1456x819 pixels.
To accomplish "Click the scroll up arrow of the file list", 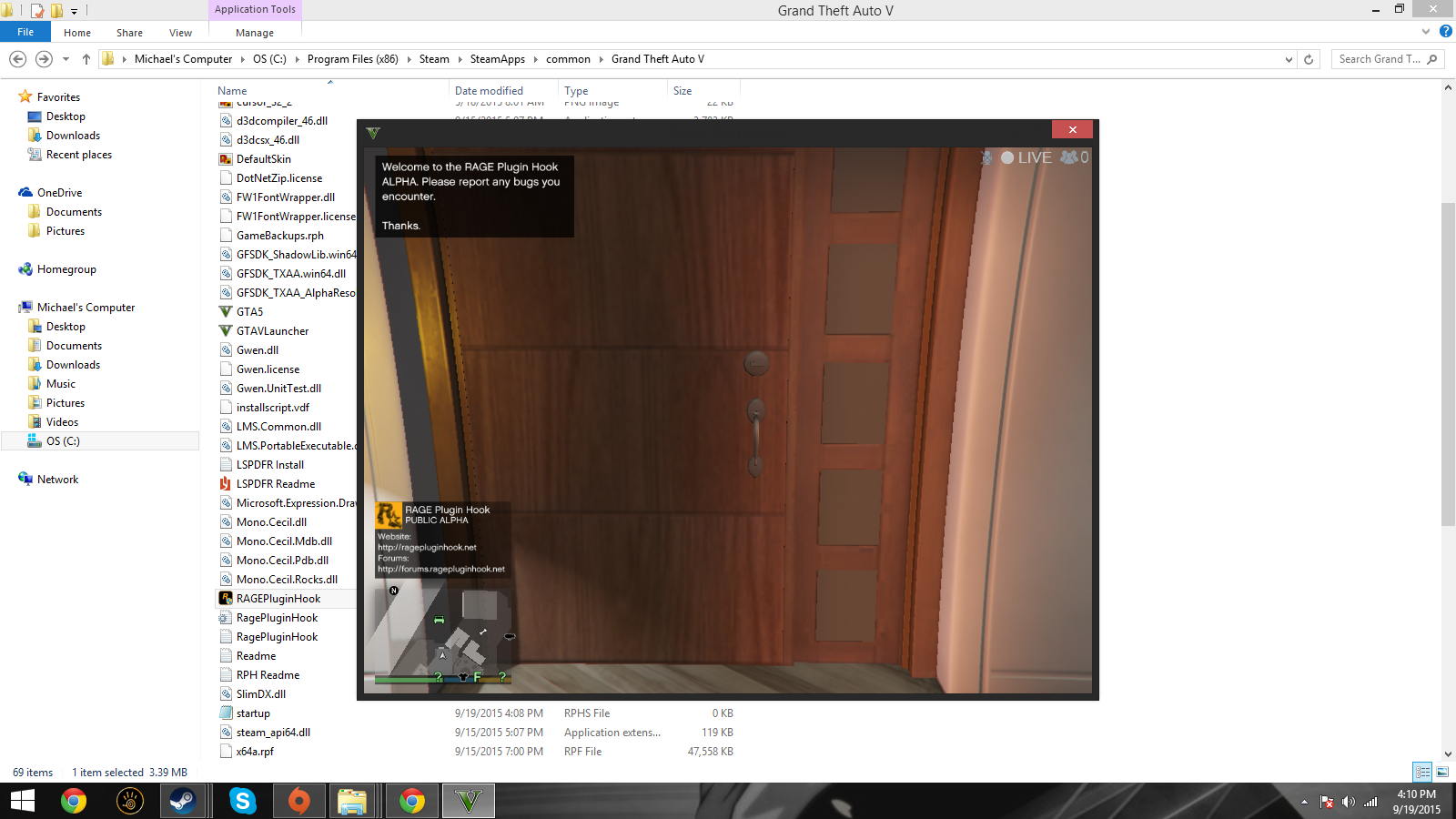I will pyautogui.click(x=1448, y=88).
